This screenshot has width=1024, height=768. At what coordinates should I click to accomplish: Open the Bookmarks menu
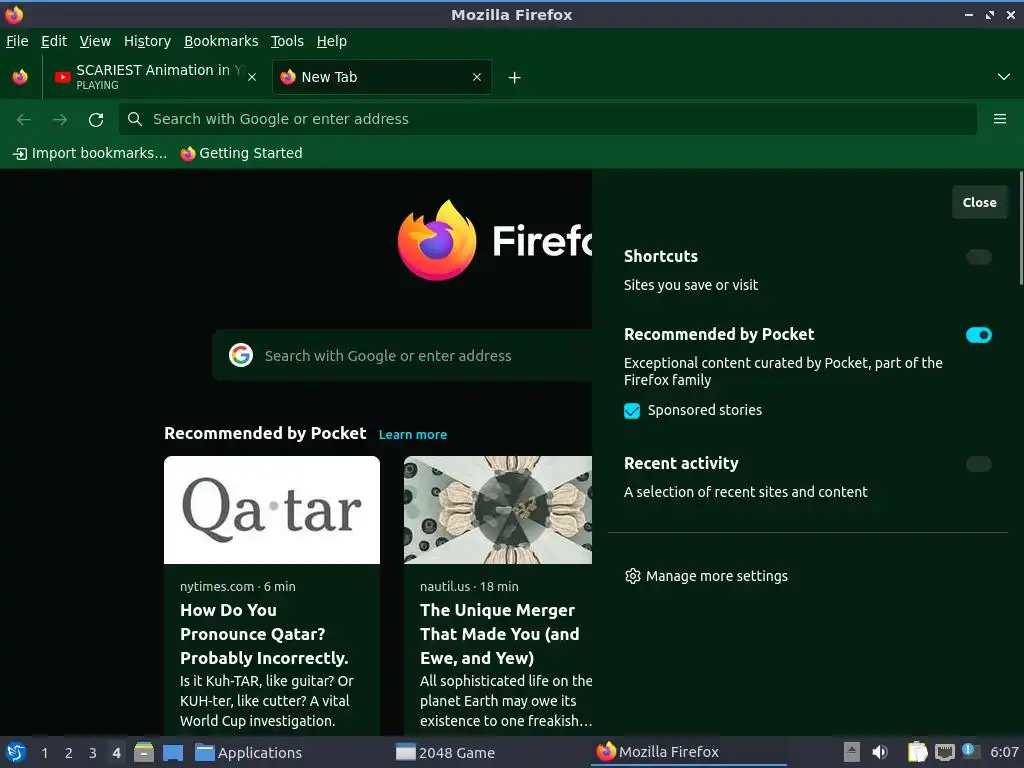click(221, 41)
